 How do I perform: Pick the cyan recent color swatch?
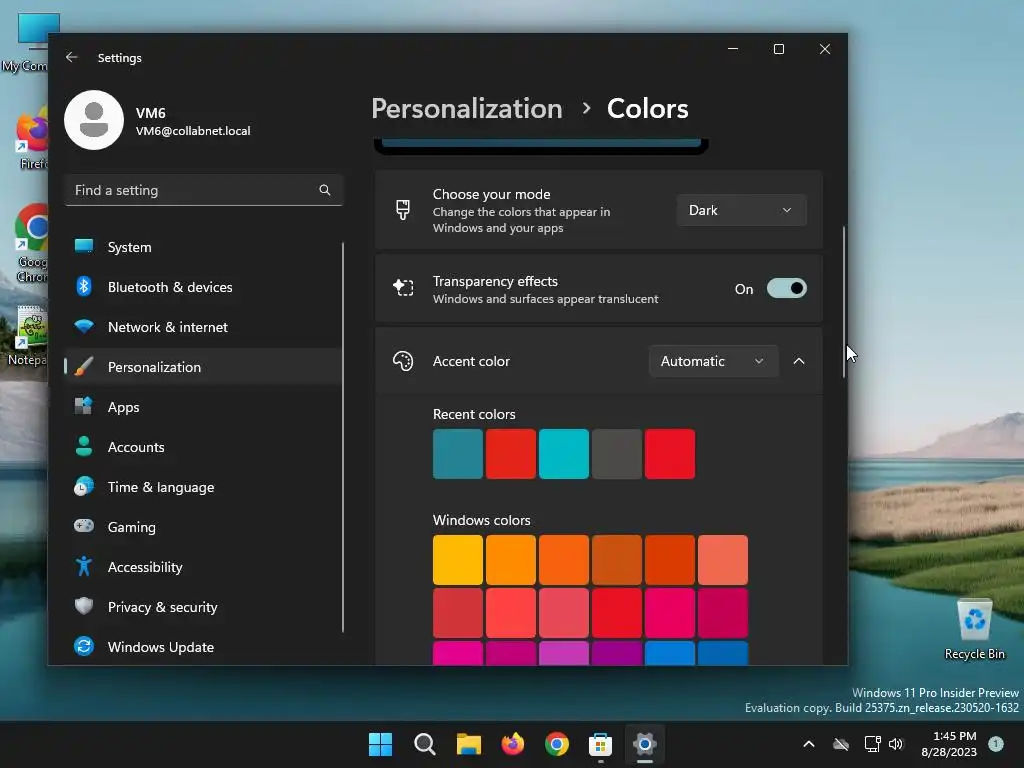tap(564, 454)
